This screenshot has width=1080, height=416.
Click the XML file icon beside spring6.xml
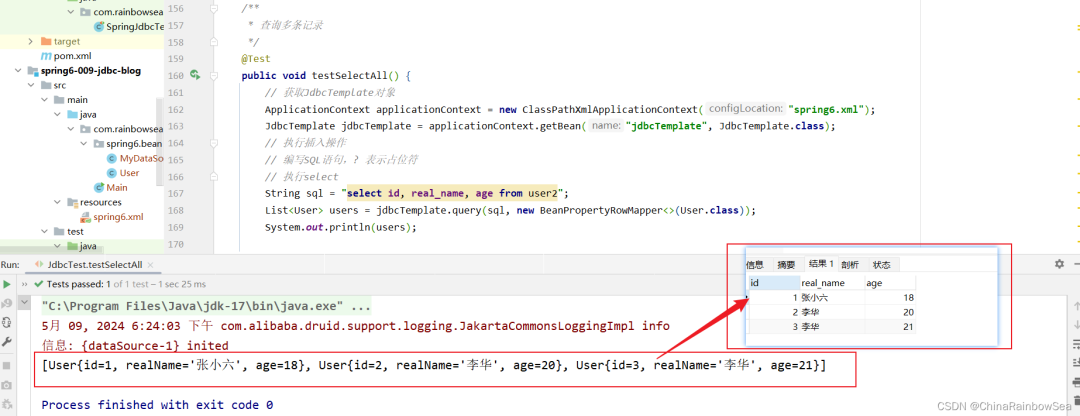pos(86,217)
